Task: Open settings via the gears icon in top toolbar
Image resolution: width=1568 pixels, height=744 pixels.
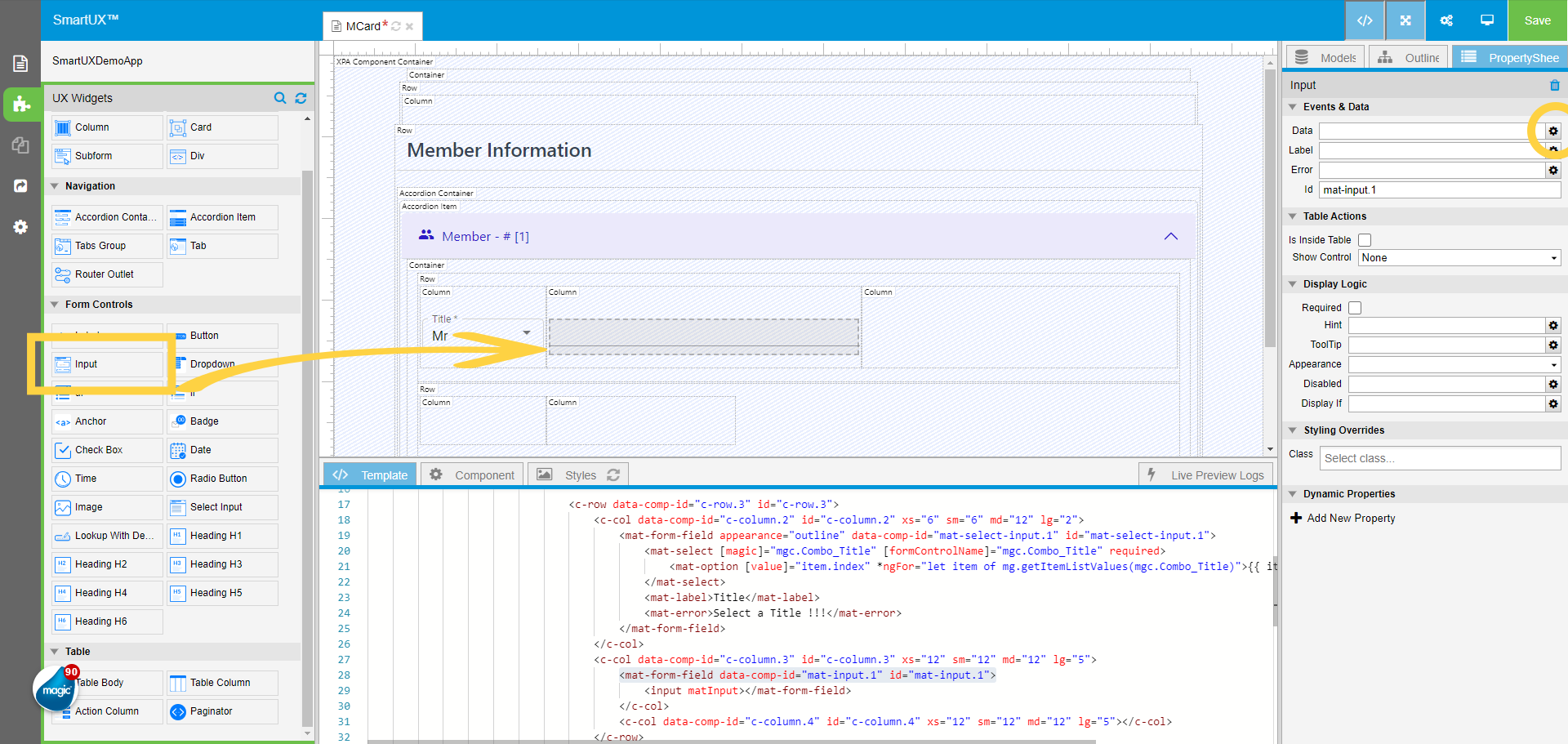Action: pos(1445,20)
